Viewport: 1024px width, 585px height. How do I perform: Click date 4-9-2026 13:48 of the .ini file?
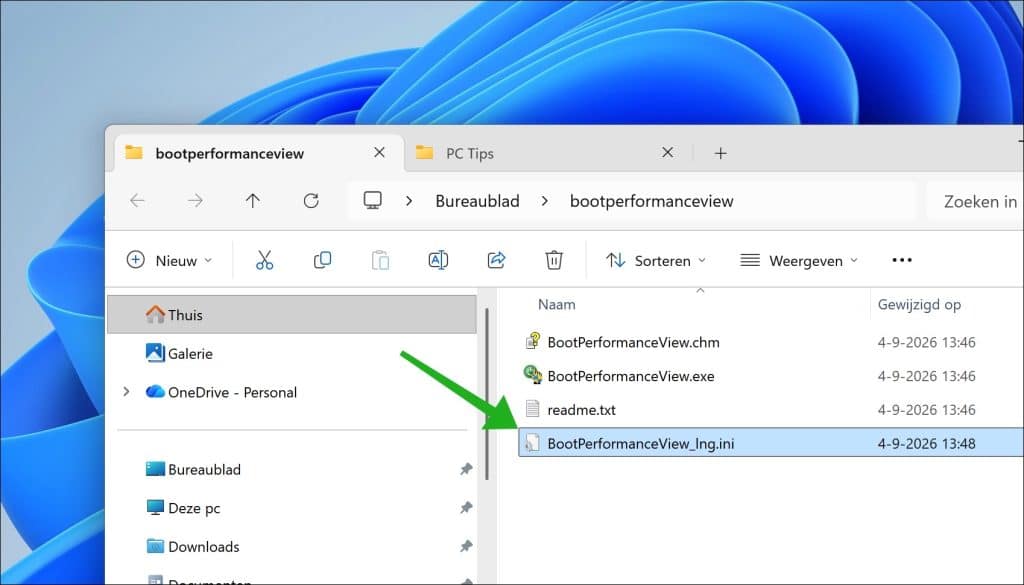click(926, 443)
